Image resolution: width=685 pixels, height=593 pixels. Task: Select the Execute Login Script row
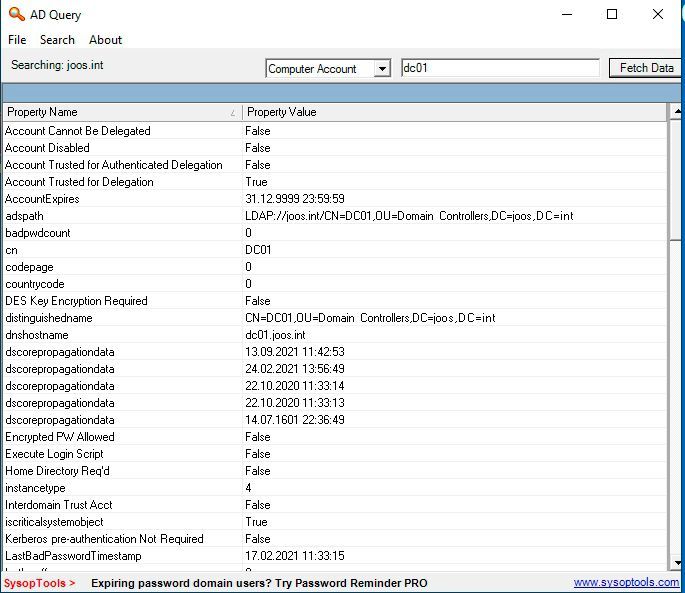pyautogui.click(x=335, y=454)
